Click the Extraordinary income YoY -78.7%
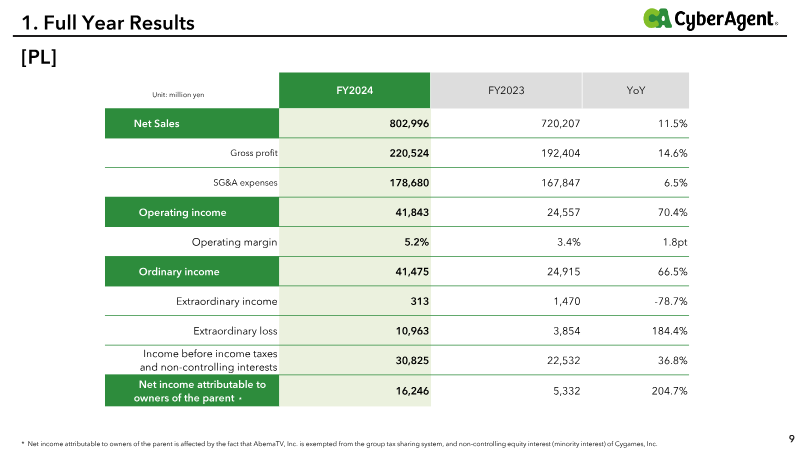 [671, 301]
